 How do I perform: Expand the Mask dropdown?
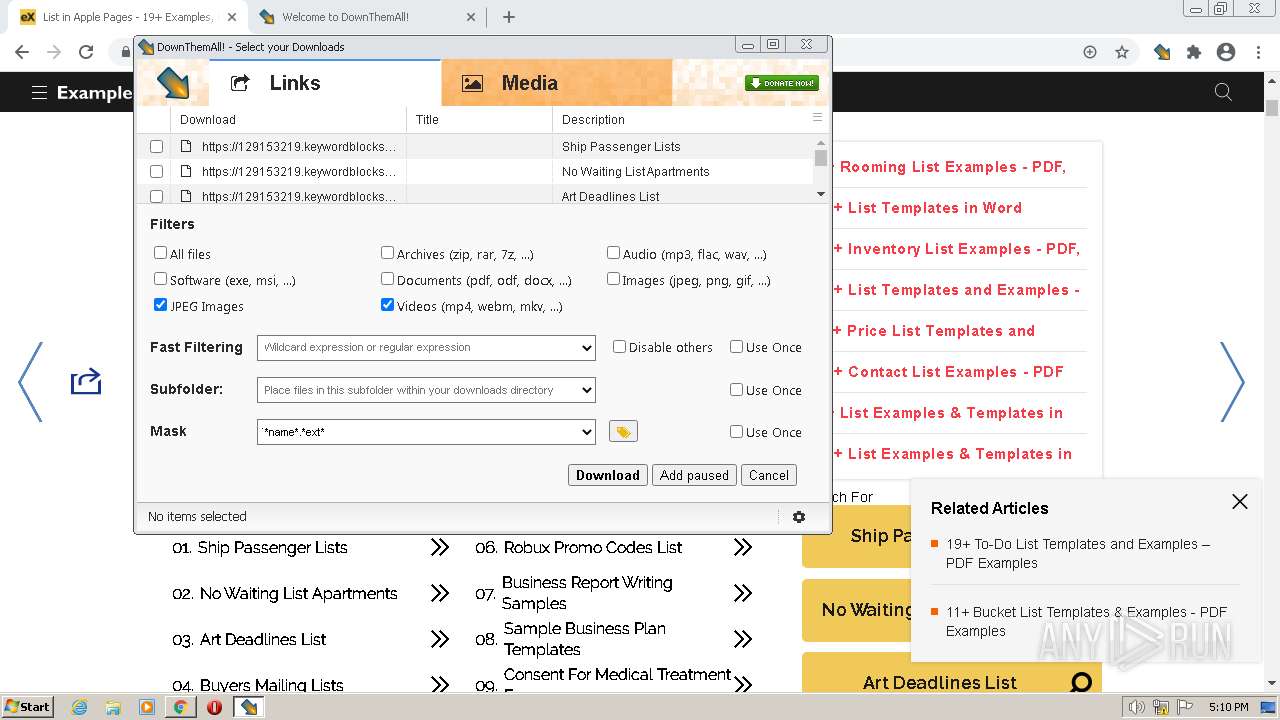point(586,432)
